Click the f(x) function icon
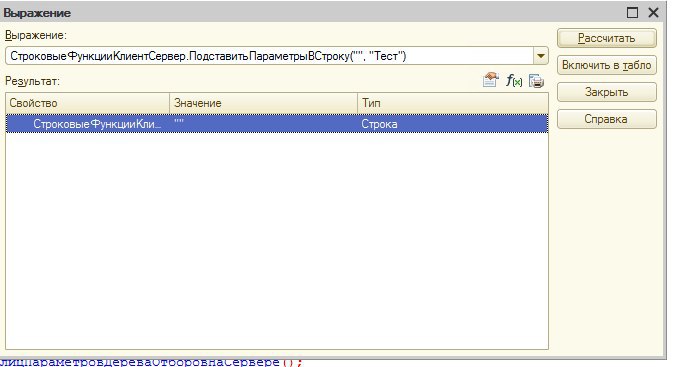The image size is (680, 367). click(x=514, y=81)
